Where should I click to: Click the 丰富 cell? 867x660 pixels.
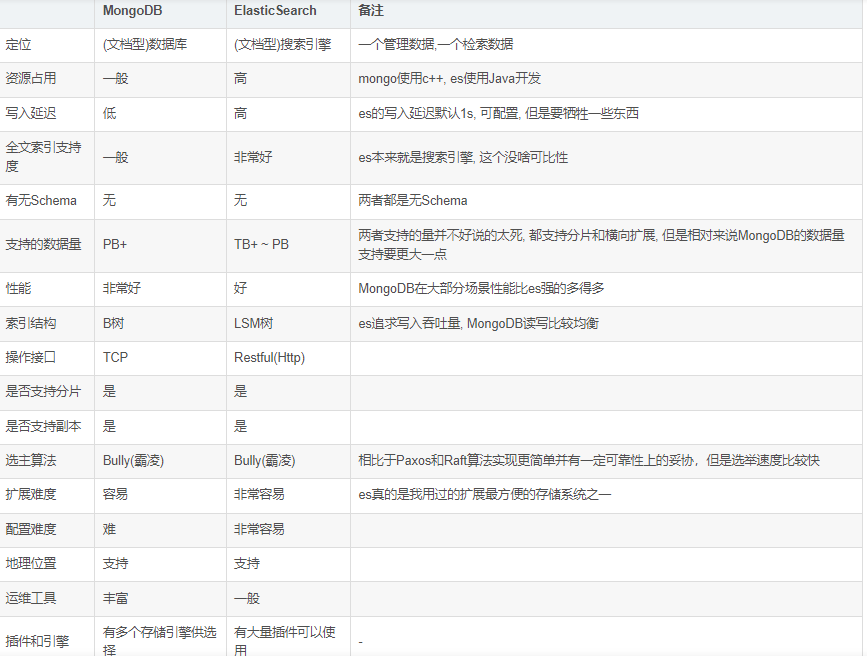[115, 598]
